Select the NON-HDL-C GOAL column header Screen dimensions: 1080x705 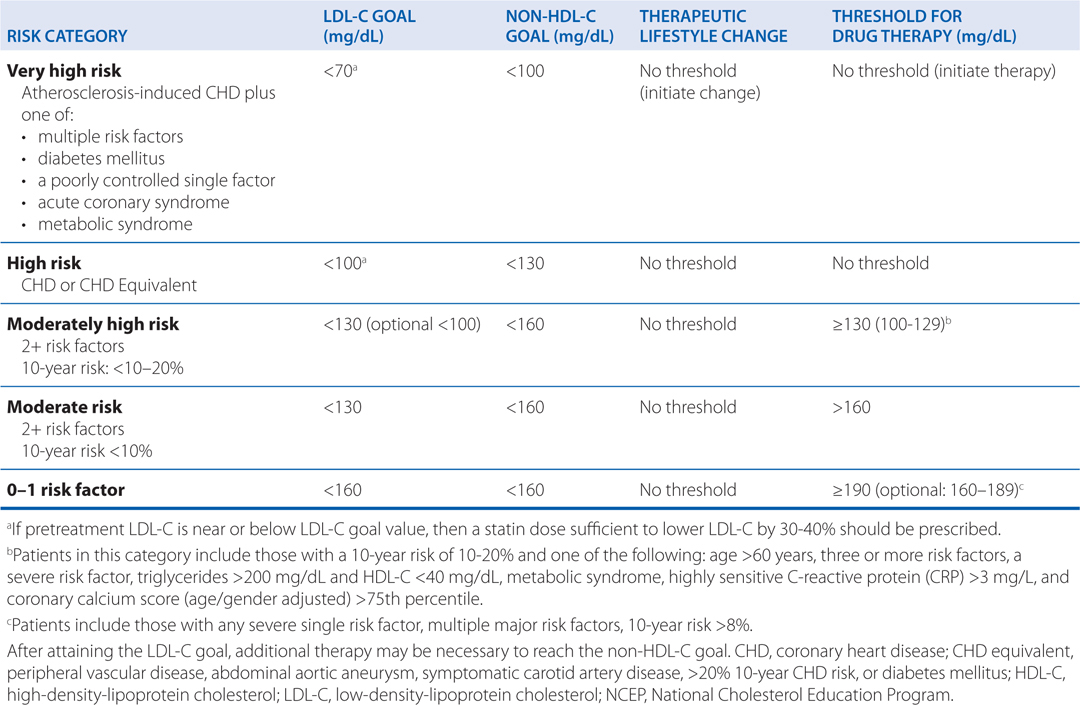click(560, 26)
